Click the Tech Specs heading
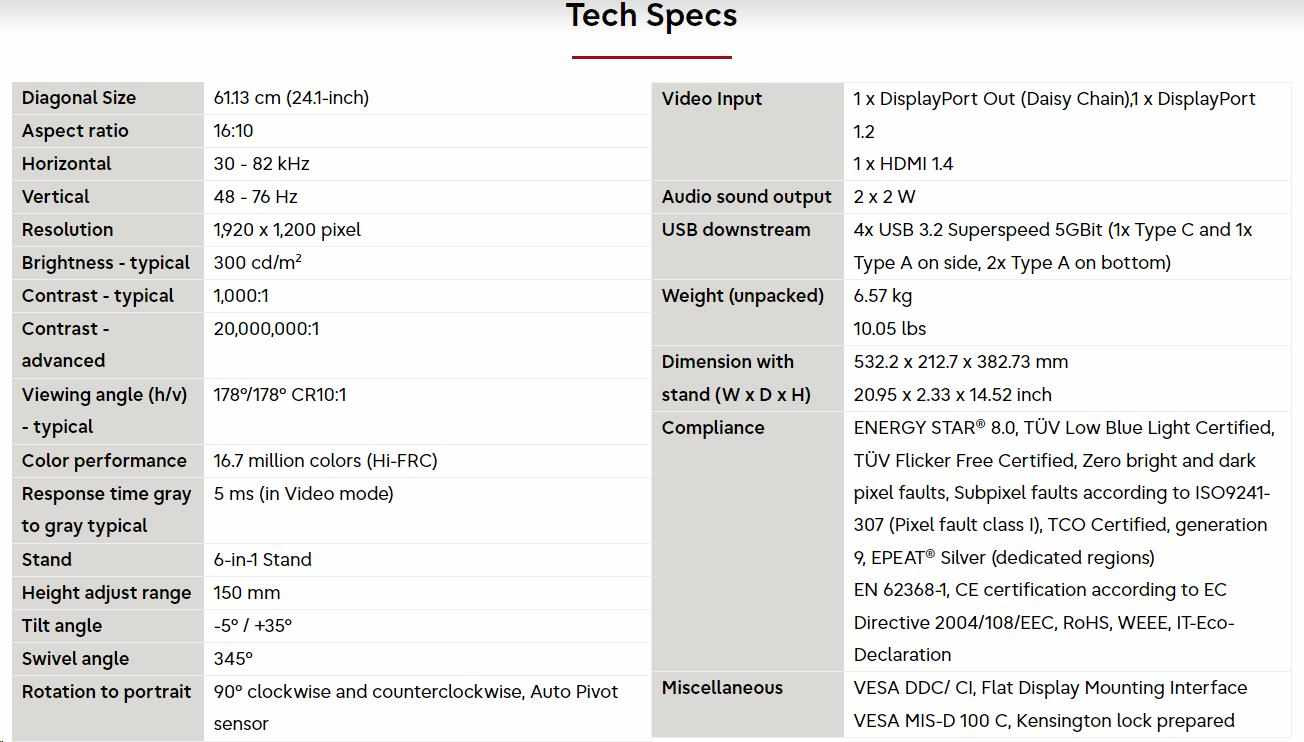The width and height of the screenshot is (1304, 742). [x=651, y=16]
